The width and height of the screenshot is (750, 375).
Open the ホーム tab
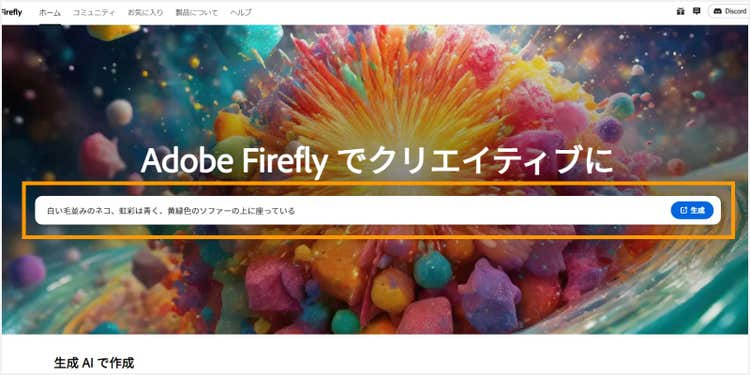pos(50,12)
